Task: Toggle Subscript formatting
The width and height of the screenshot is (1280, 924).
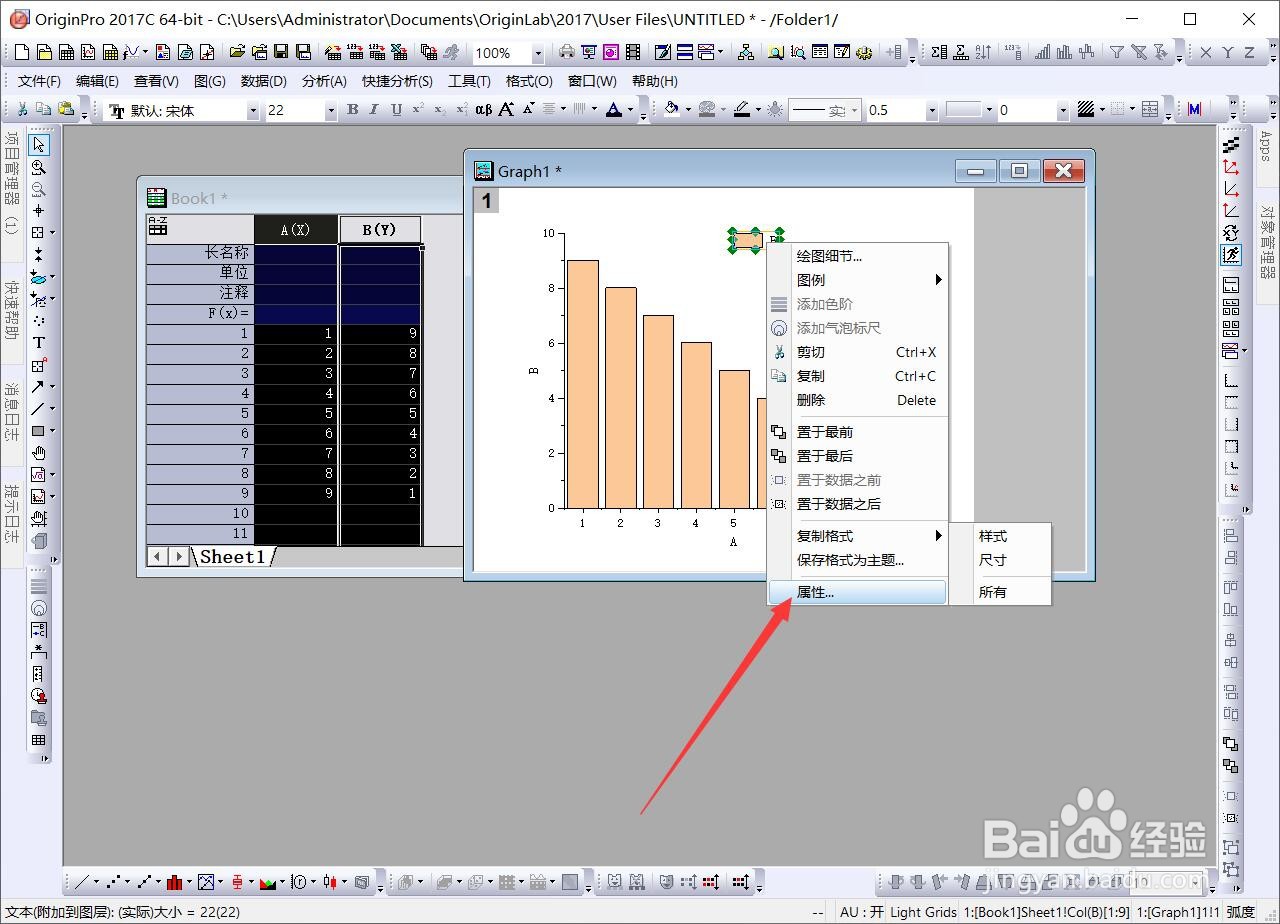Action: 440,110
